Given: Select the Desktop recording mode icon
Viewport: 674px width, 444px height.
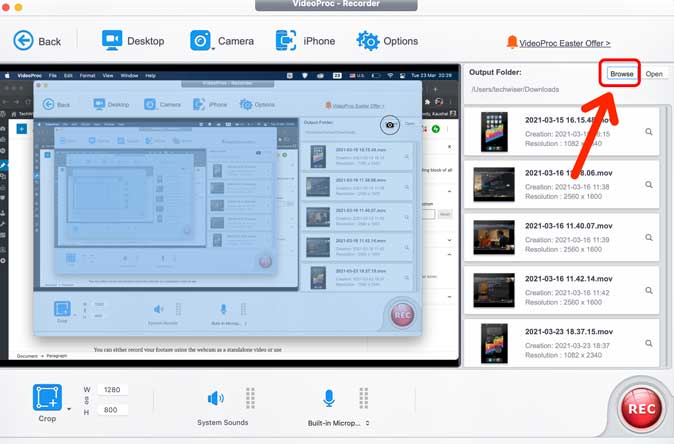Looking at the screenshot, I should pos(112,40).
